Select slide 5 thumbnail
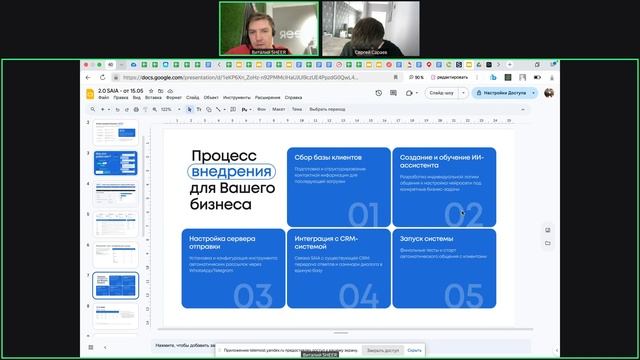640x360 pixels. coord(116,224)
